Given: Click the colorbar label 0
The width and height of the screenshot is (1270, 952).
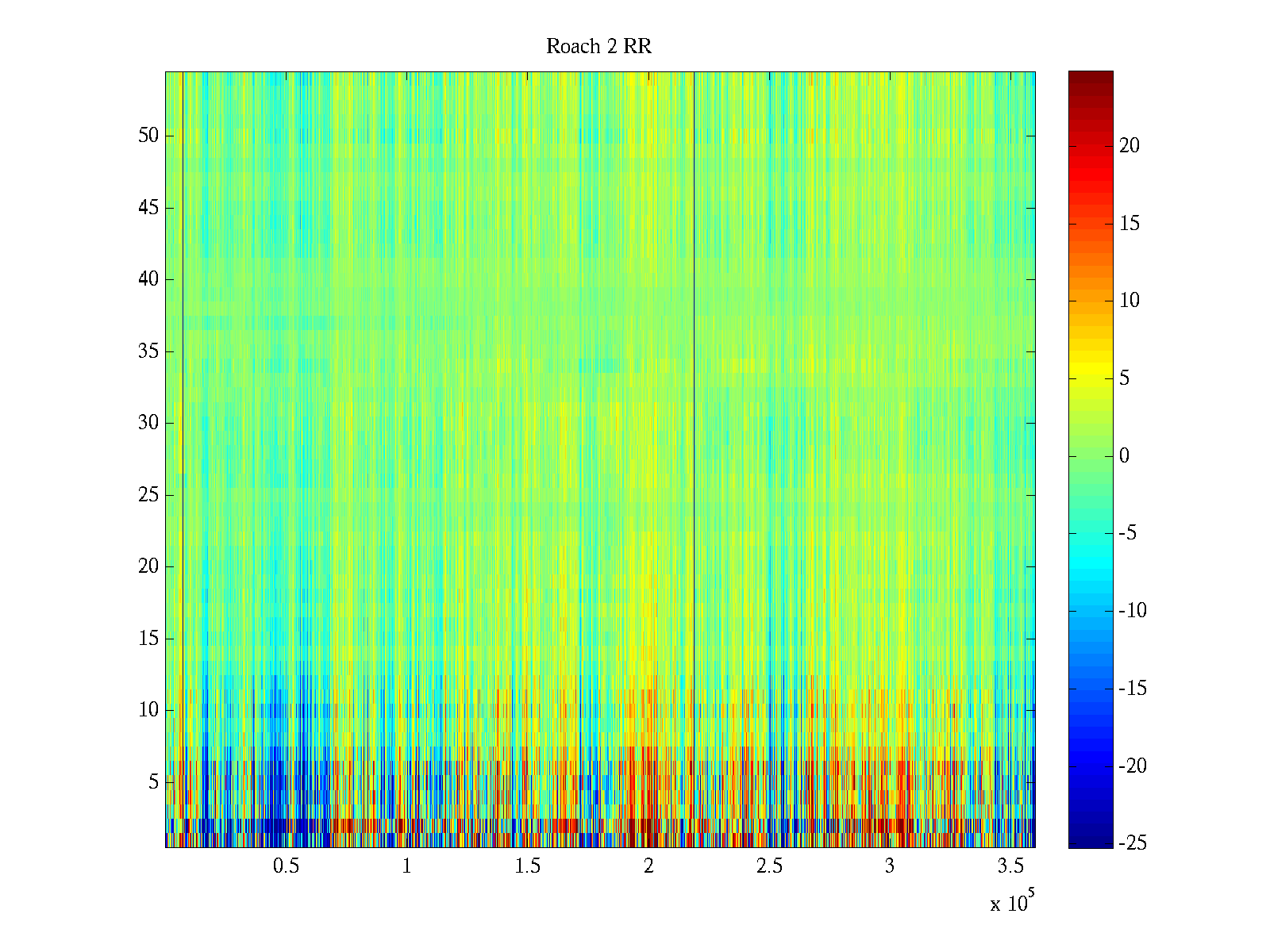Looking at the screenshot, I should coord(1124,455).
